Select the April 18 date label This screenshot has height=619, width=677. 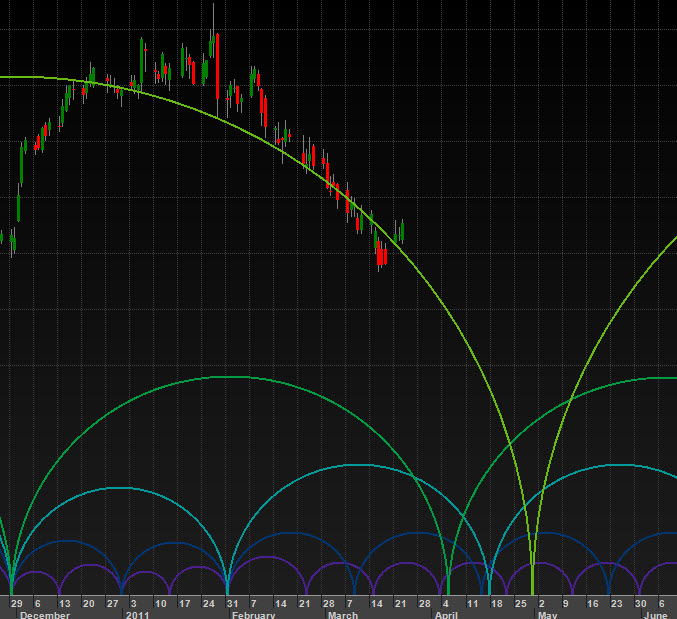point(497,603)
